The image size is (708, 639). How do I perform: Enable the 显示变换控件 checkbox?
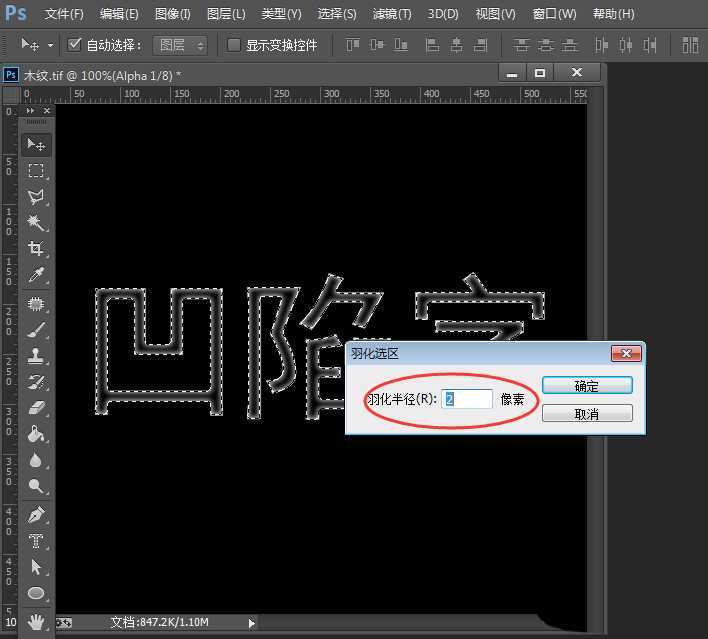pyautogui.click(x=234, y=45)
